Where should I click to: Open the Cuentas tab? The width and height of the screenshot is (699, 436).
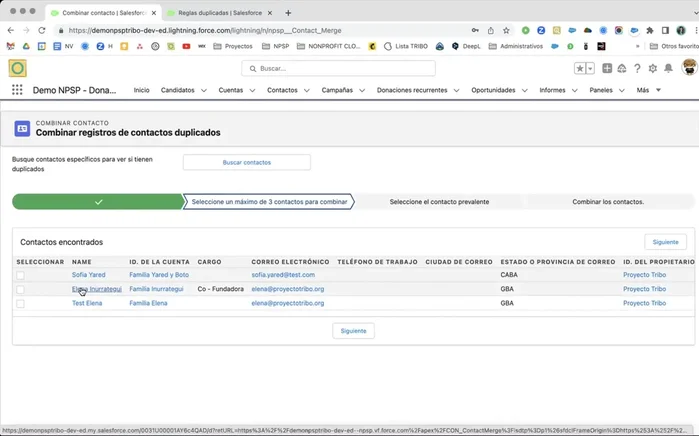pos(230,90)
